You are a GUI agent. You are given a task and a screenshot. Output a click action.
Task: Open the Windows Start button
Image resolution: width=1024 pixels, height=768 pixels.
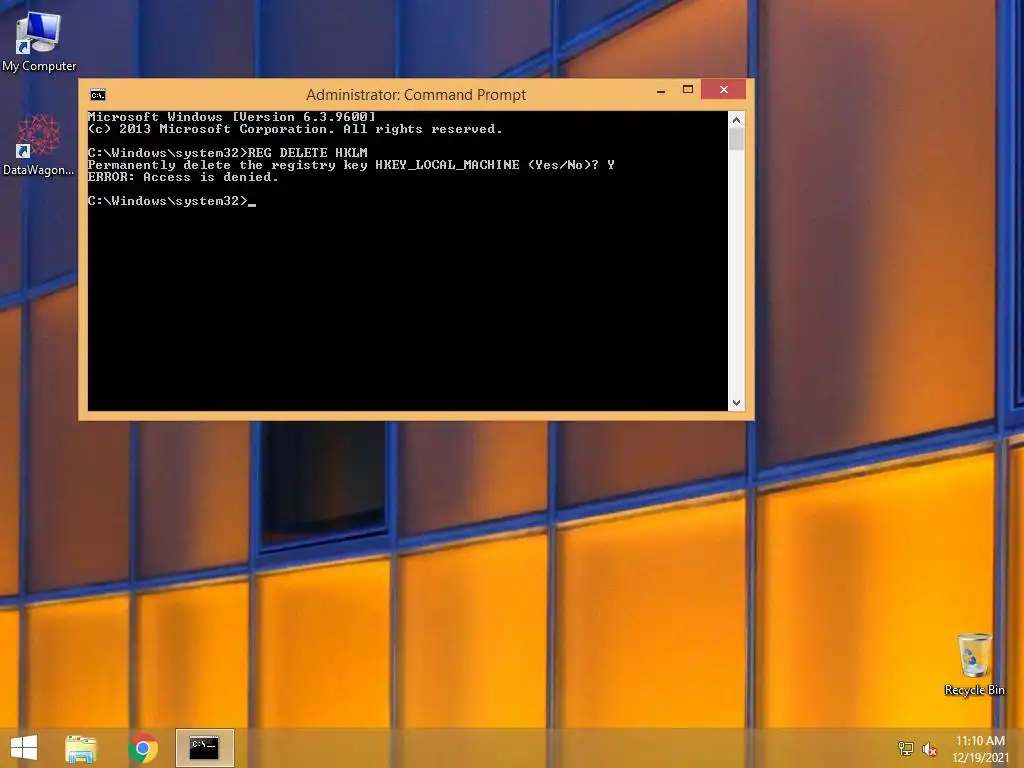point(24,748)
